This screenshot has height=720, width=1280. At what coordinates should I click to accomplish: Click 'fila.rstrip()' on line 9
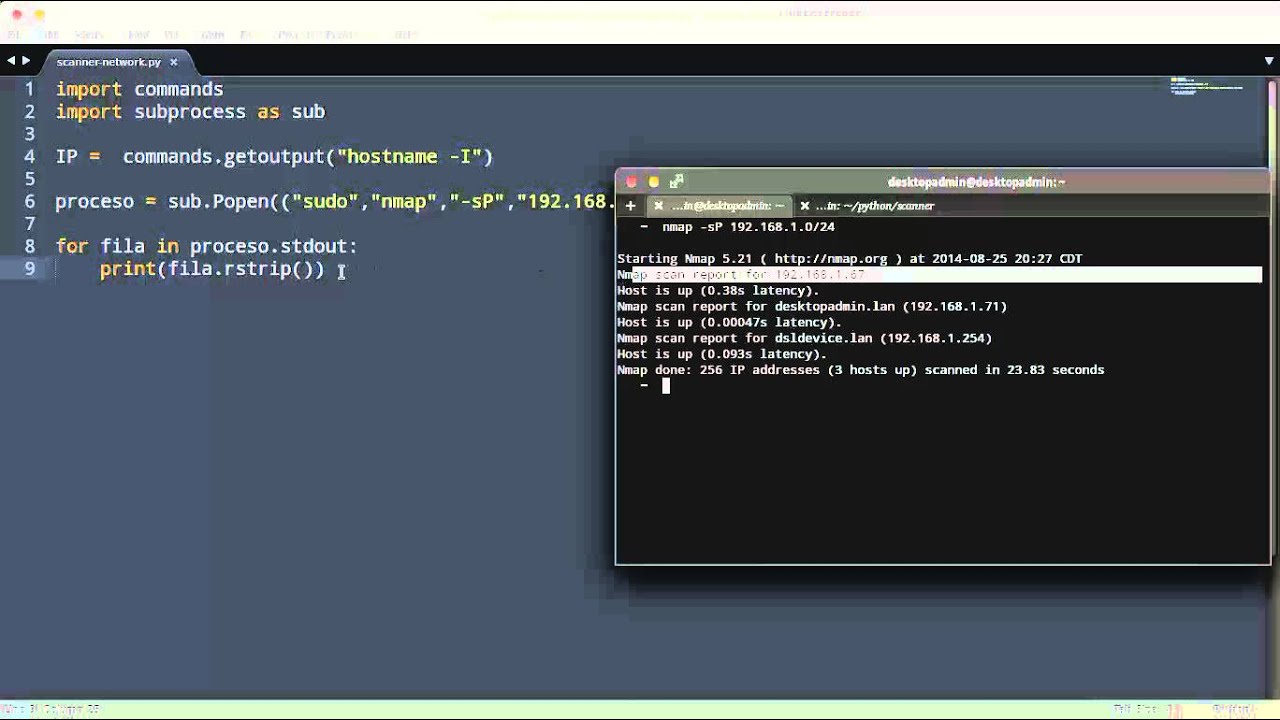[x=240, y=268]
